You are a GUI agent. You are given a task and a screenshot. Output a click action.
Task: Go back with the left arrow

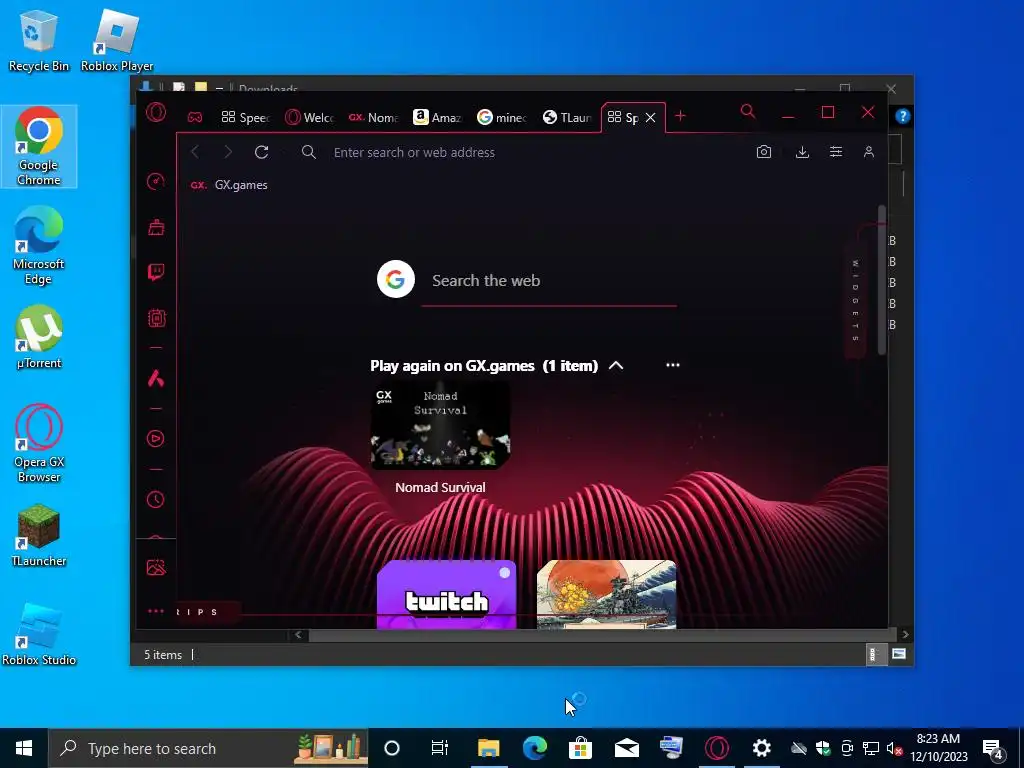195,152
